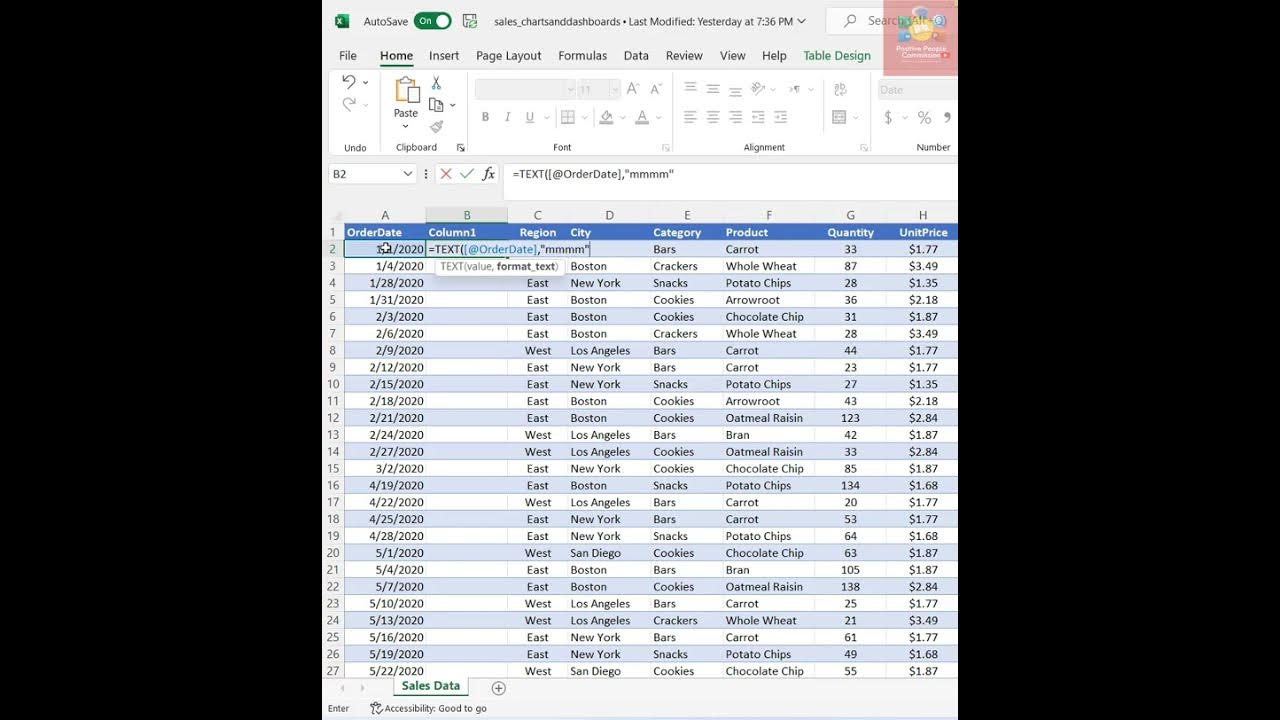This screenshot has width=1280, height=720.
Task: Click the Excel logo icon
Action: pos(342,21)
